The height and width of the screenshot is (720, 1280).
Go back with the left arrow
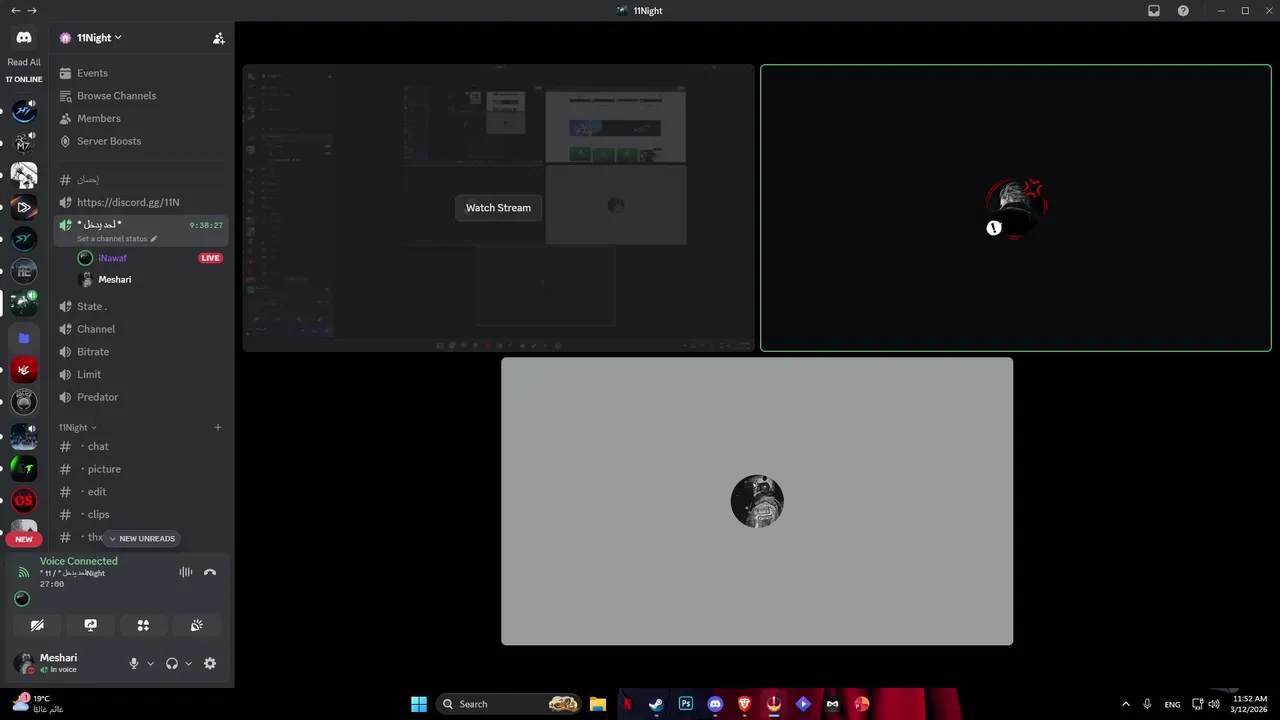tap(15, 10)
